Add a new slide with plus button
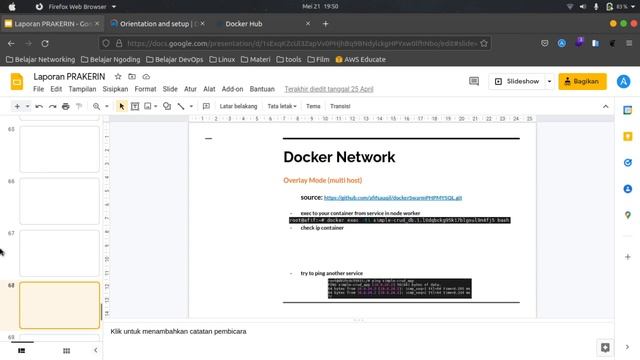 17,106
